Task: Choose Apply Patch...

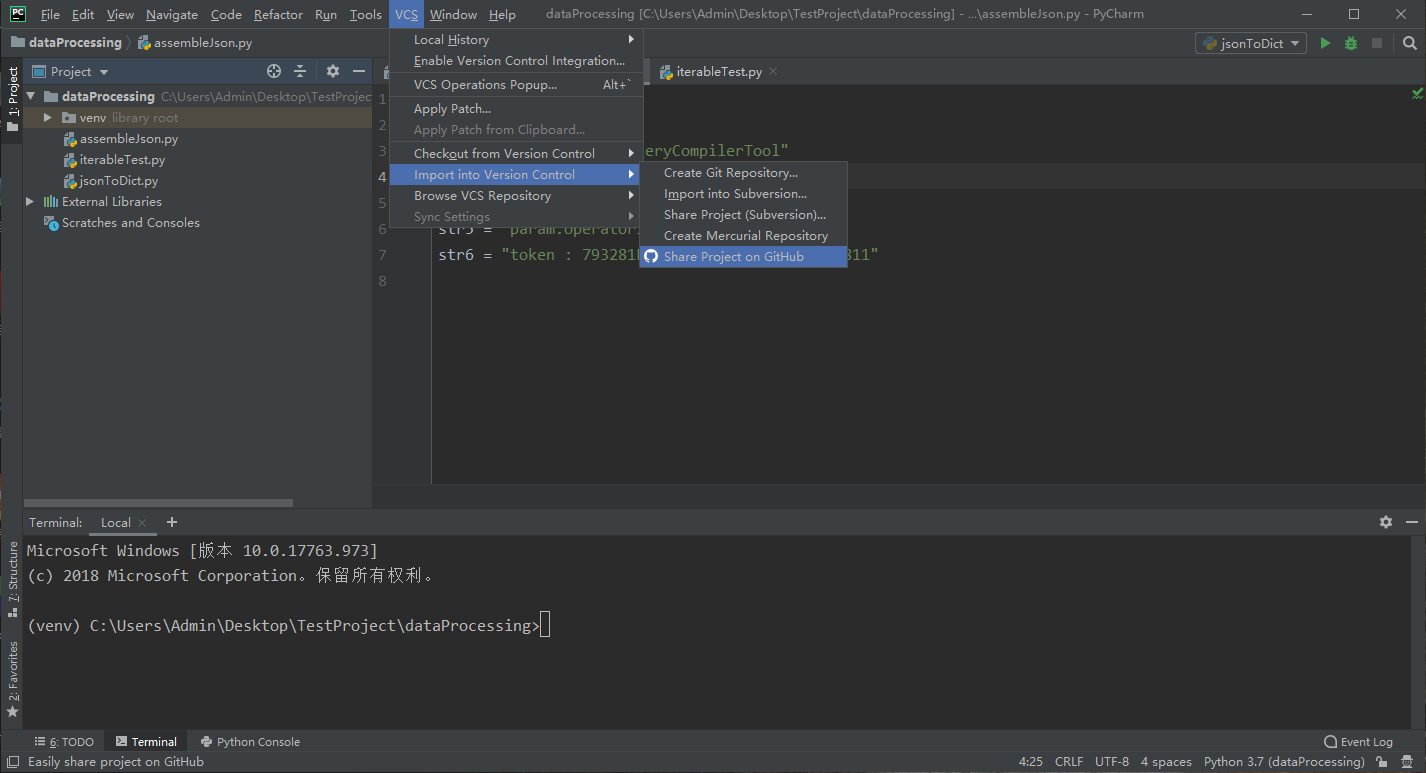Action: click(516, 108)
